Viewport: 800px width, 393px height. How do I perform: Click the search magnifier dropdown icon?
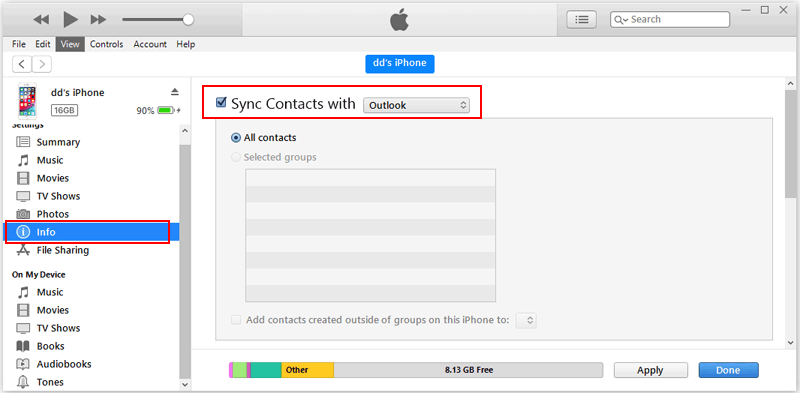(x=621, y=19)
